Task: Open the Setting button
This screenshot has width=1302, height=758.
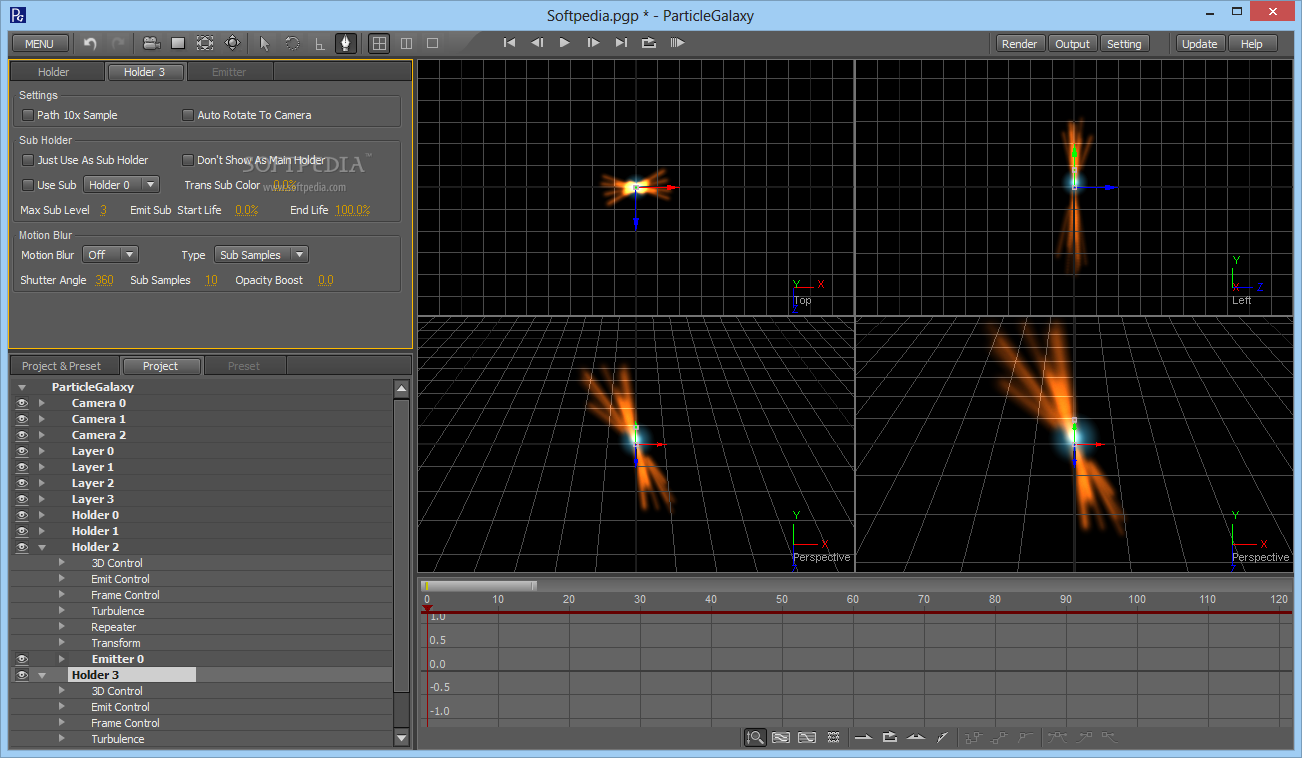Action: (1125, 44)
